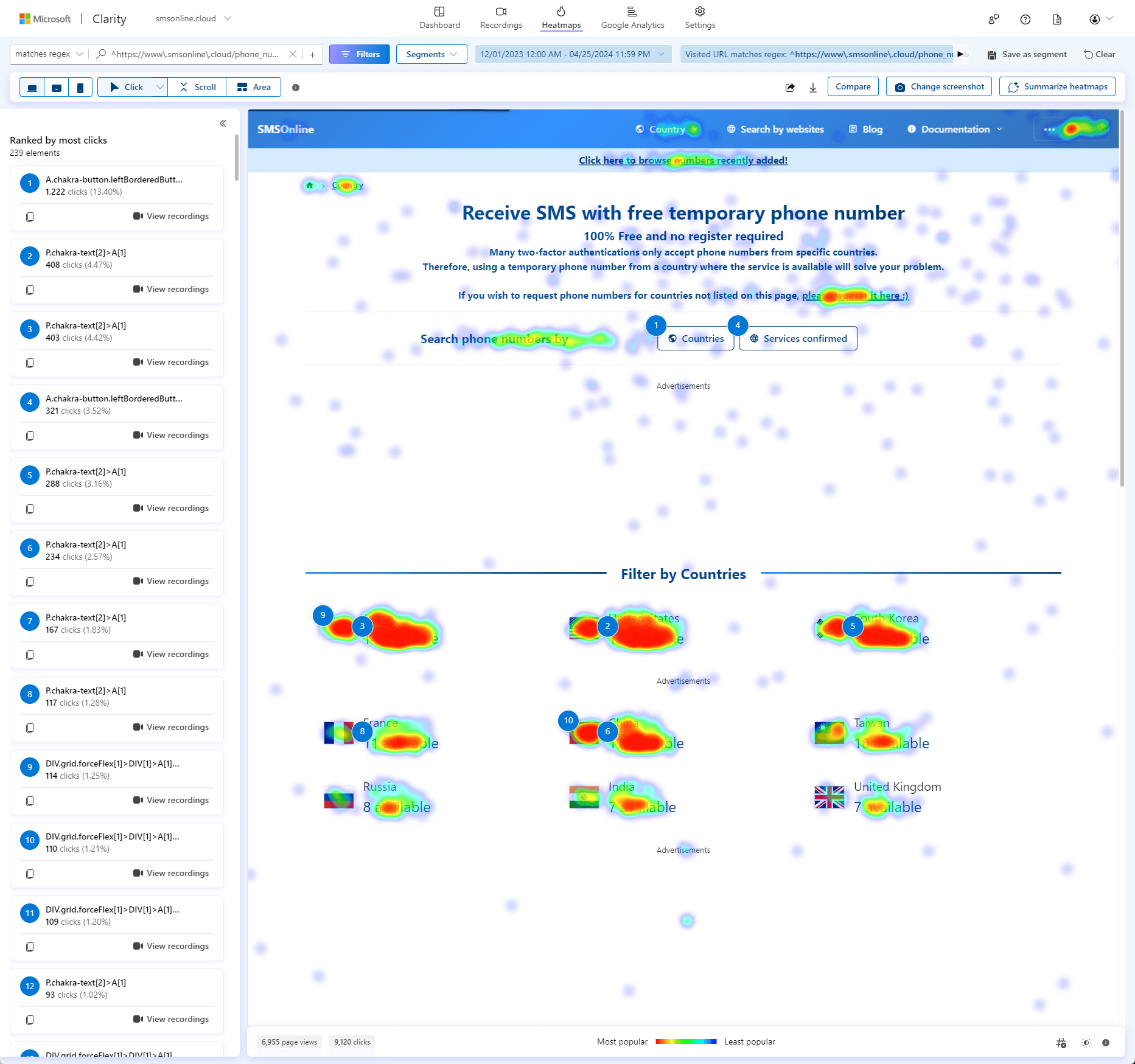1135x1064 pixels.
Task: Click the heatmap page vertical scrollbar
Action: [1122, 298]
